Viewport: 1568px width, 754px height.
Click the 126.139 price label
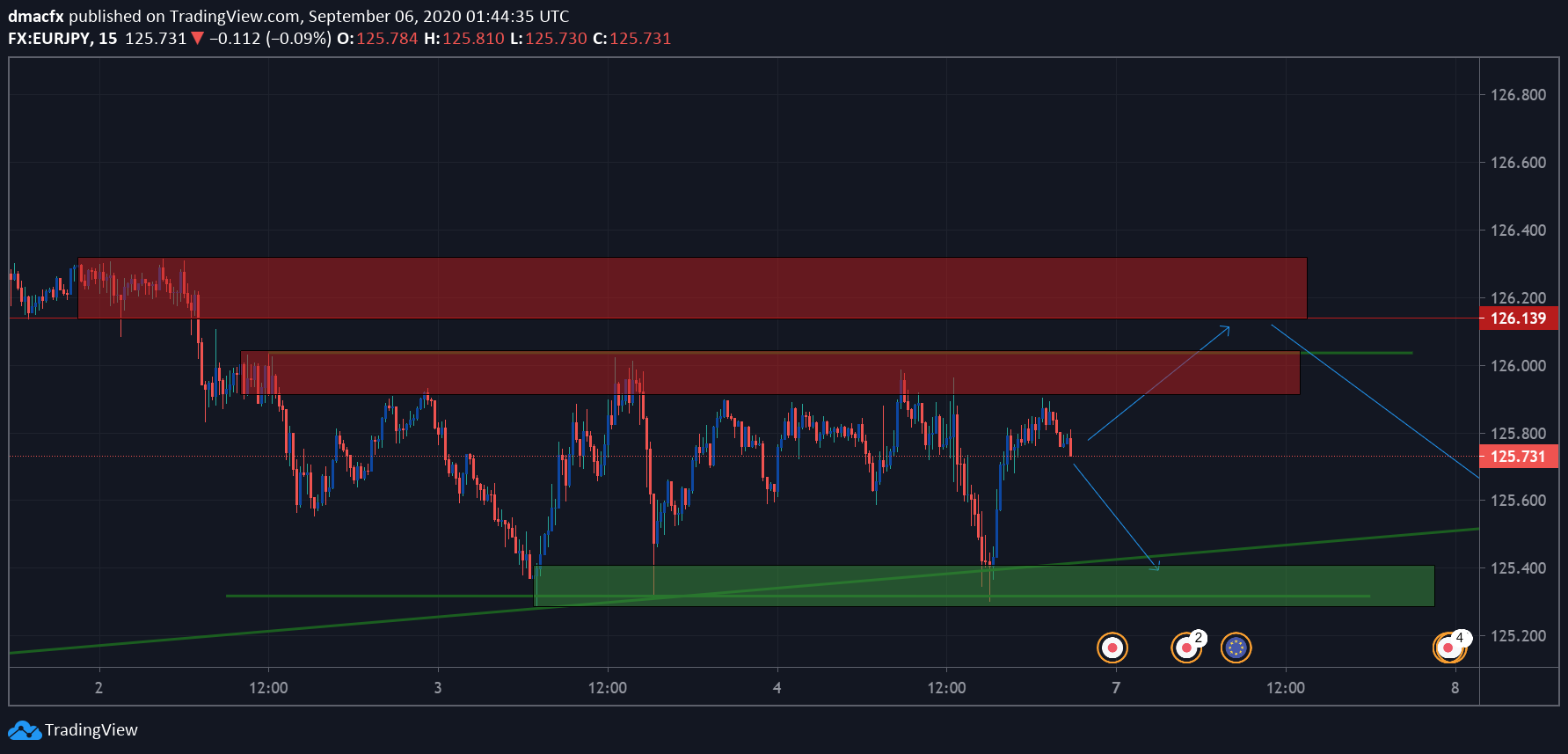[1519, 318]
